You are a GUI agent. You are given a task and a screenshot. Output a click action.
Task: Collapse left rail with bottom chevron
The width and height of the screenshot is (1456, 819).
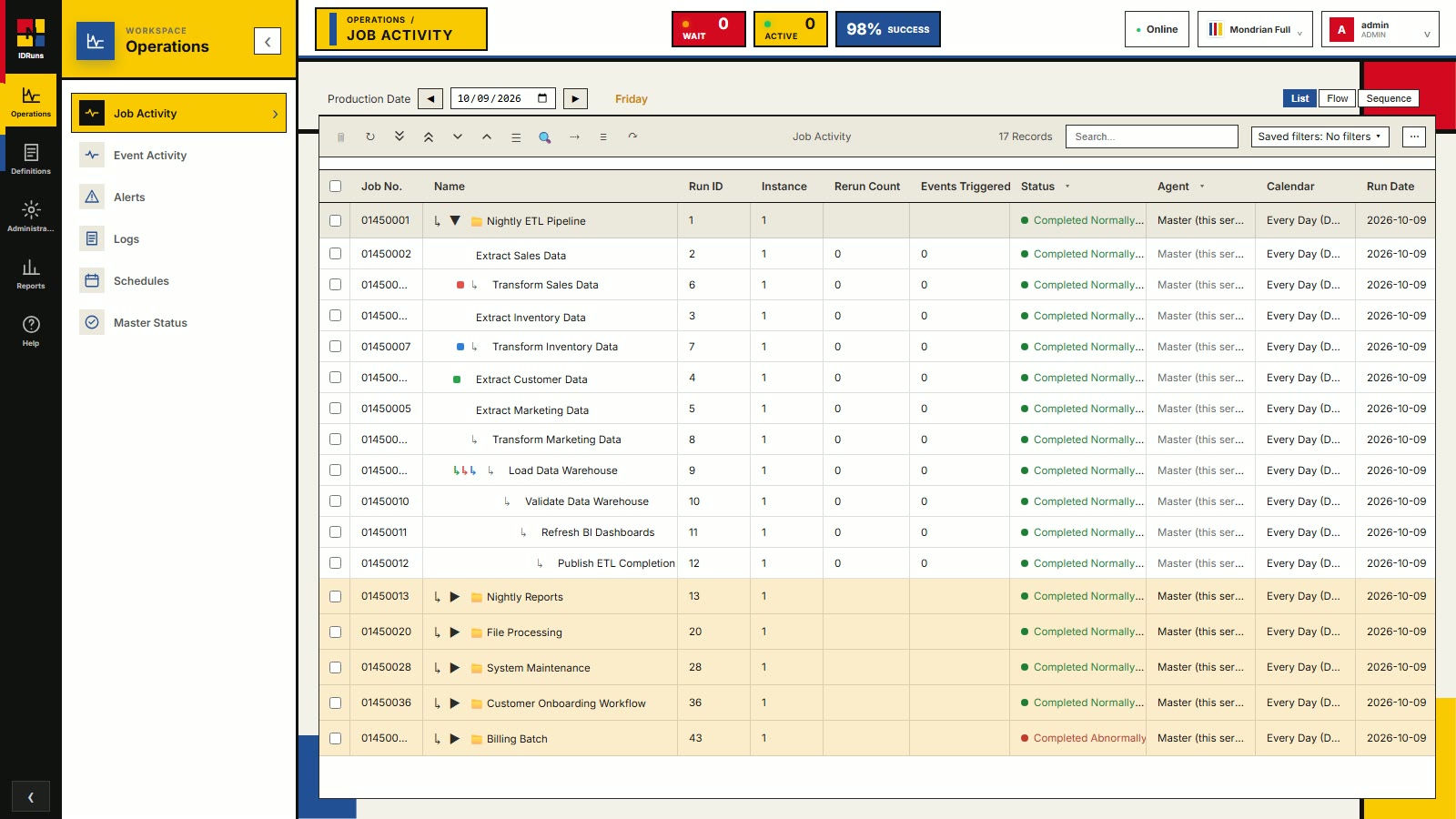[31, 797]
